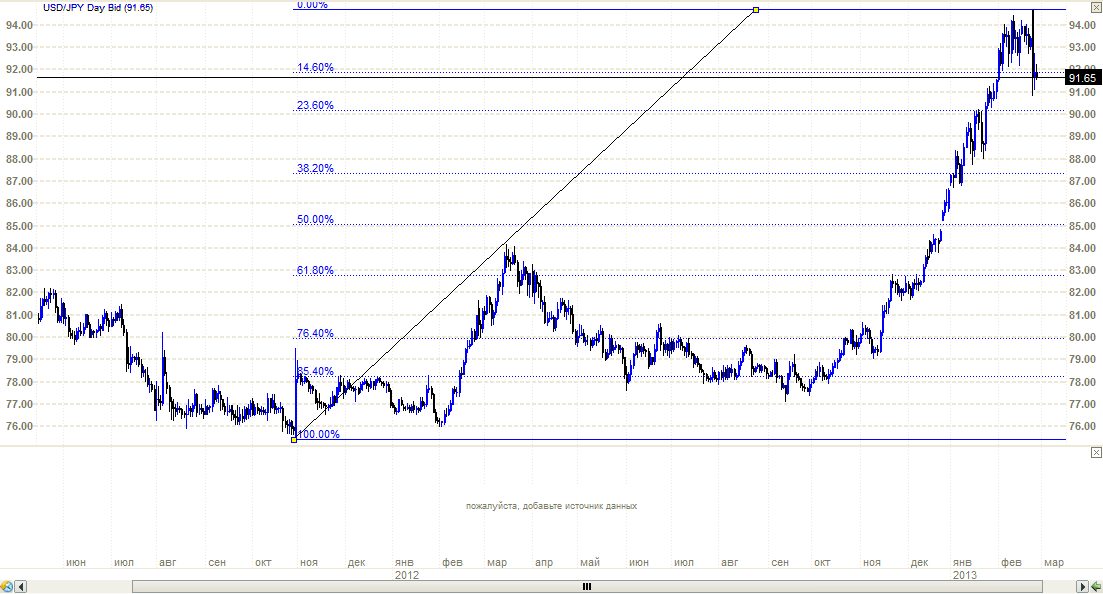Click the USD/JPY Day Bid chart title
This screenshot has height=594, width=1103.
tap(97, 8)
